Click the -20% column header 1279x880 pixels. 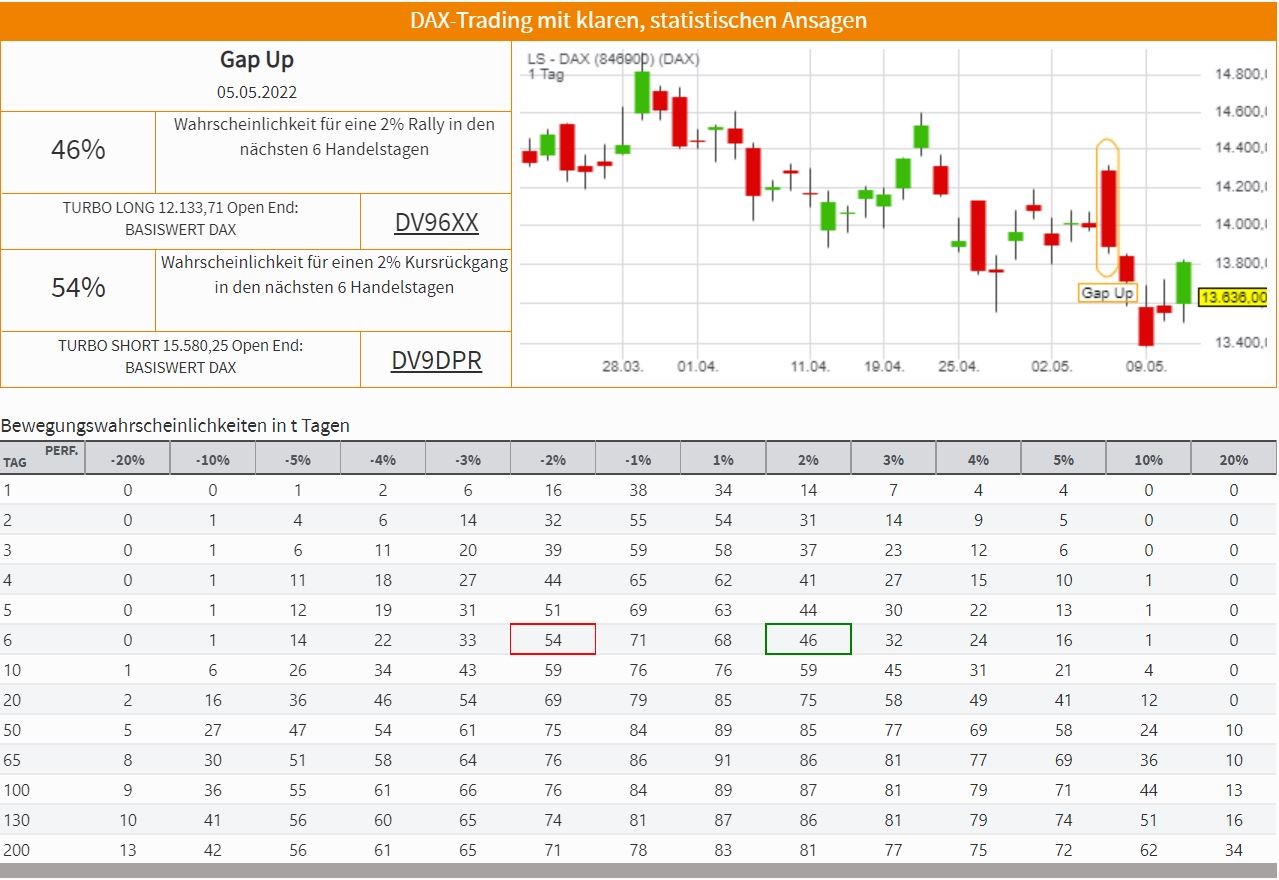click(127, 460)
